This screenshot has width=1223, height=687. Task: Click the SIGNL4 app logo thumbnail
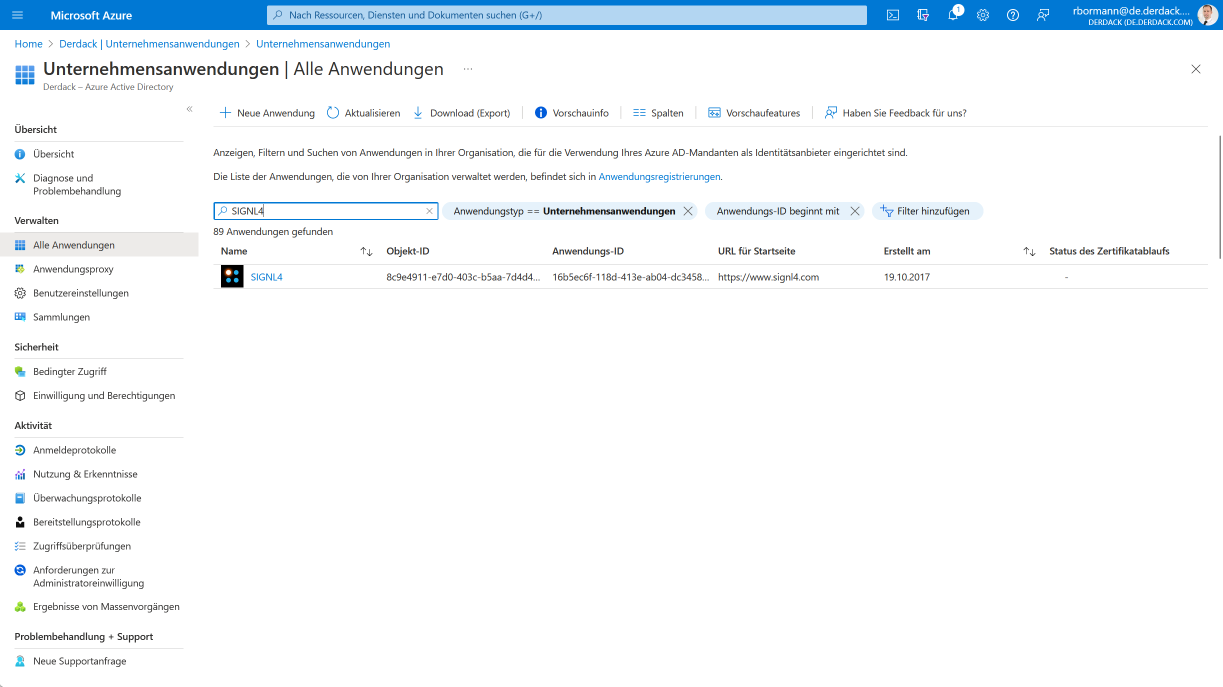(x=232, y=277)
